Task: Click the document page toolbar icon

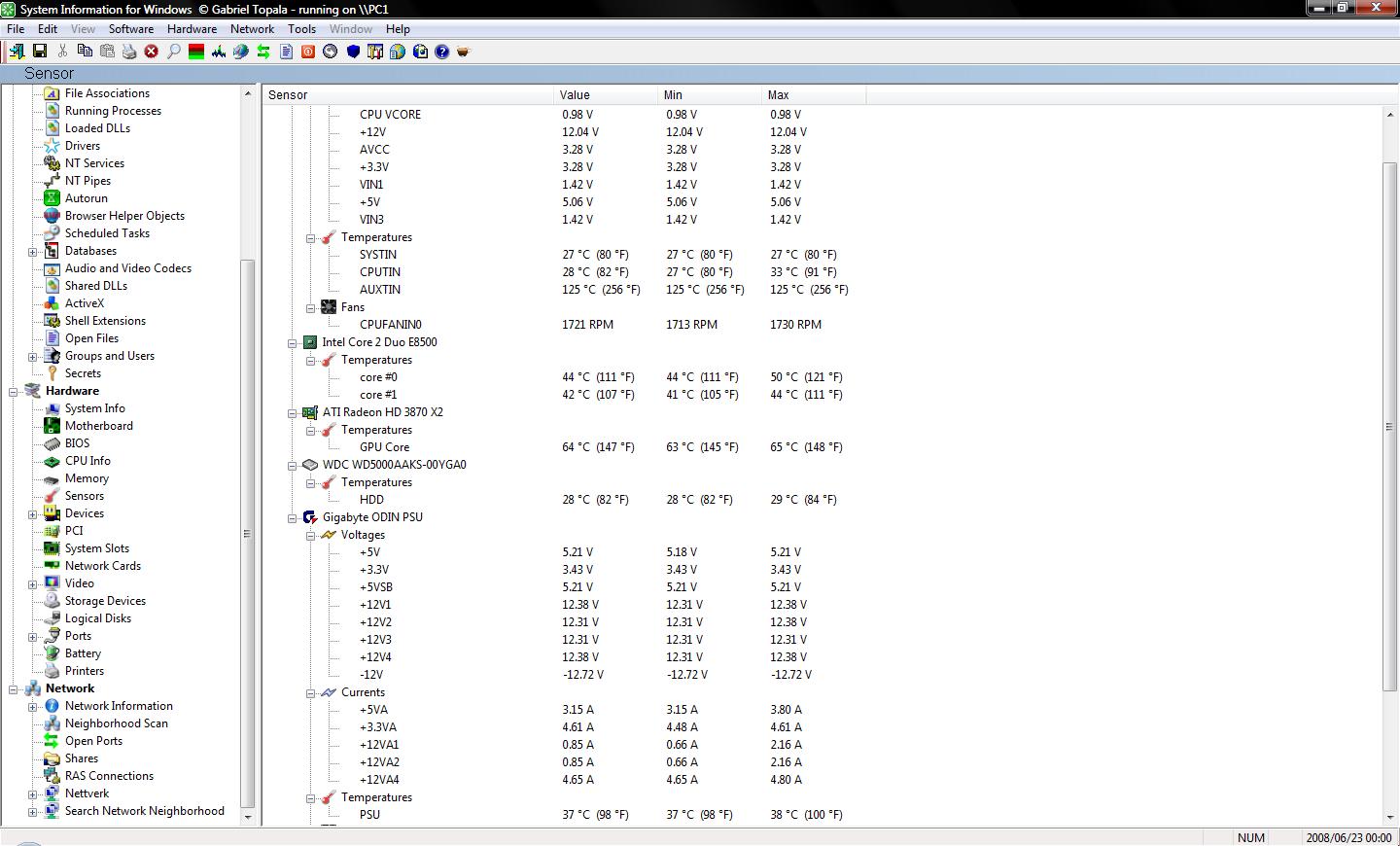Action: point(286,52)
